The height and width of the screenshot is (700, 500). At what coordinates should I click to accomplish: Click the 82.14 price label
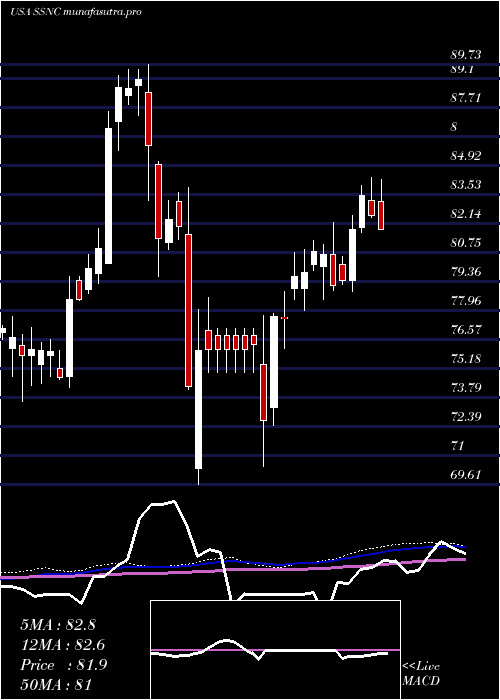point(466,214)
